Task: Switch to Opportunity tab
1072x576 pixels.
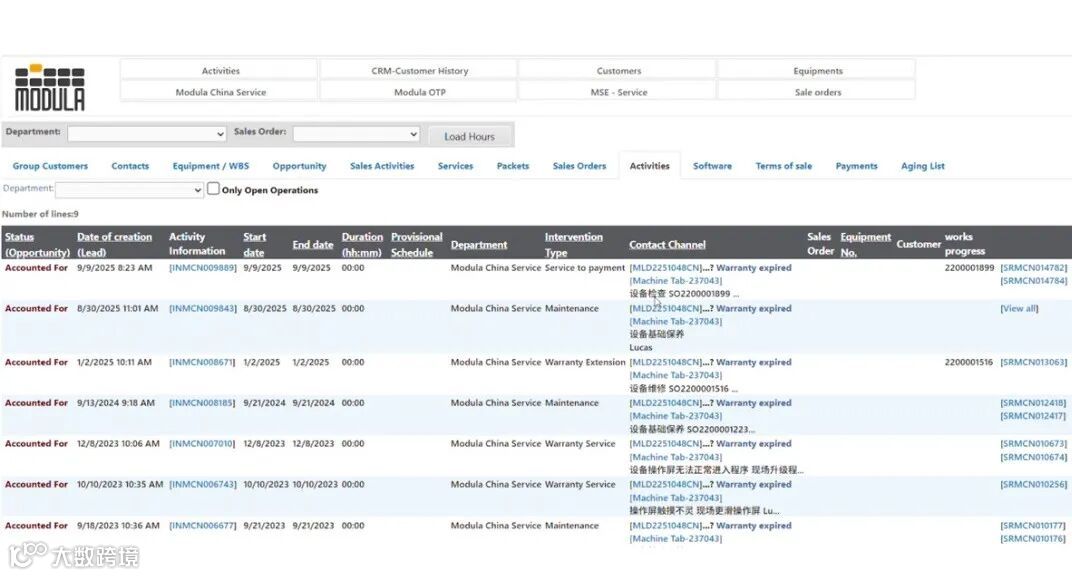Action: coord(299,166)
